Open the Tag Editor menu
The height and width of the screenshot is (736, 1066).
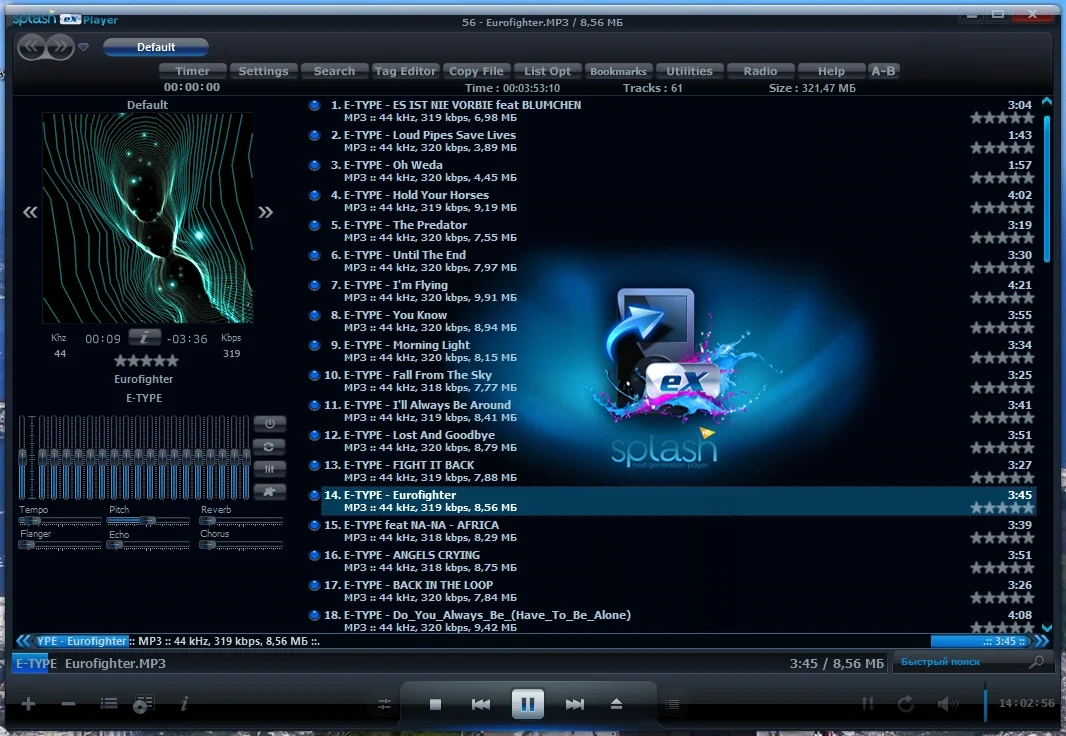click(405, 71)
